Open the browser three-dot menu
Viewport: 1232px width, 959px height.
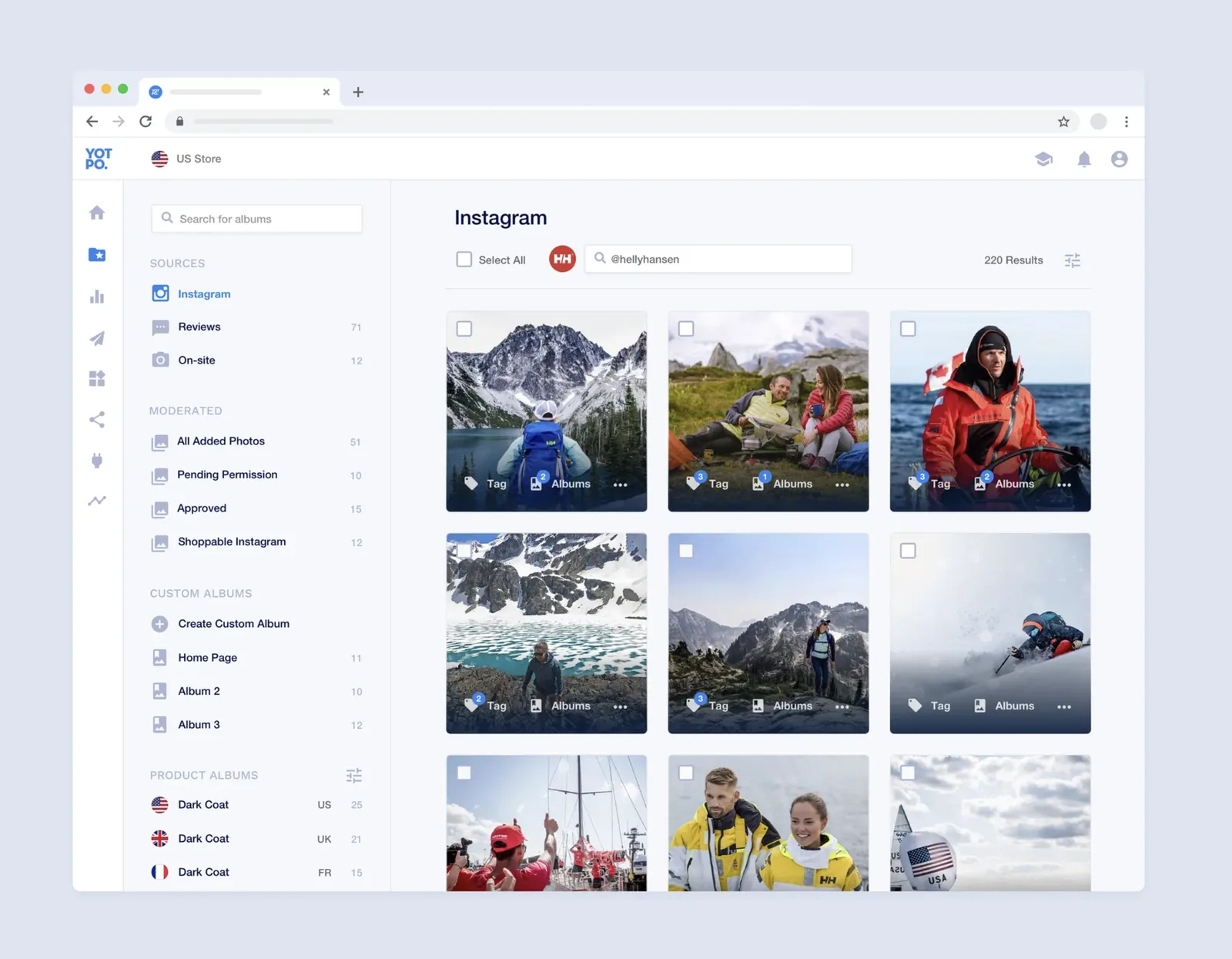point(1127,122)
